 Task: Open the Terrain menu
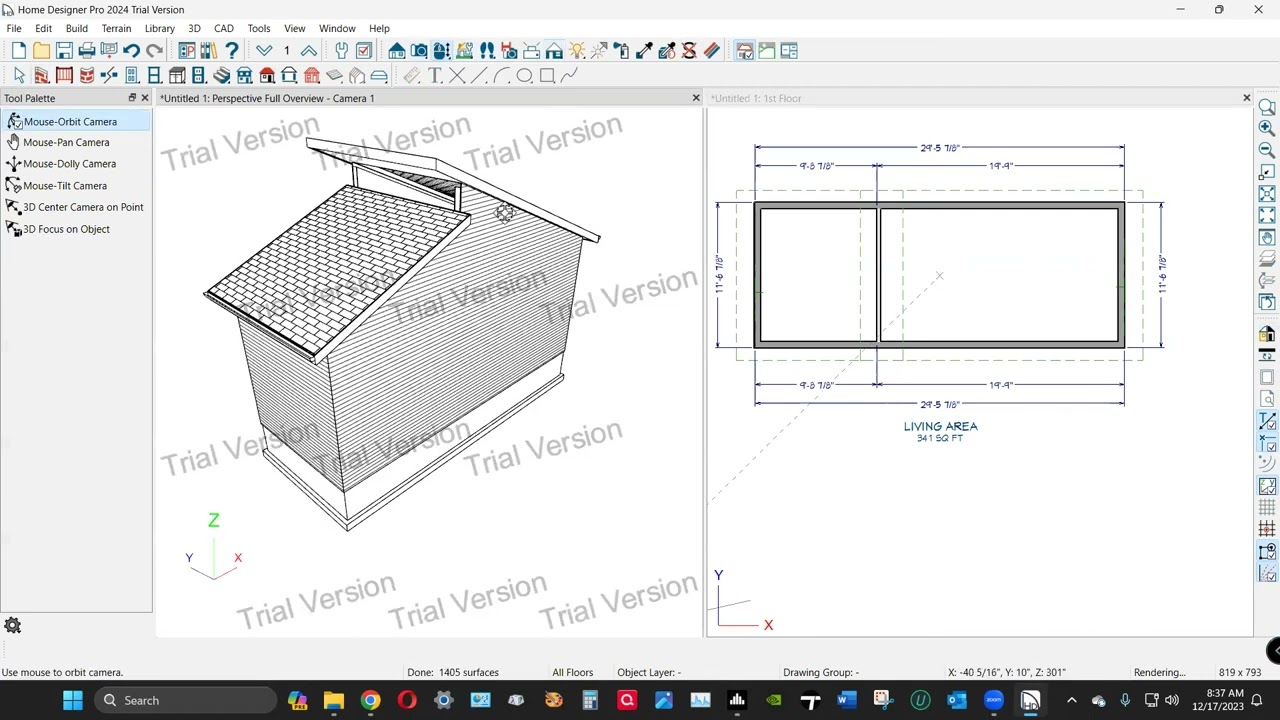pyautogui.click(x=116, y=28)
